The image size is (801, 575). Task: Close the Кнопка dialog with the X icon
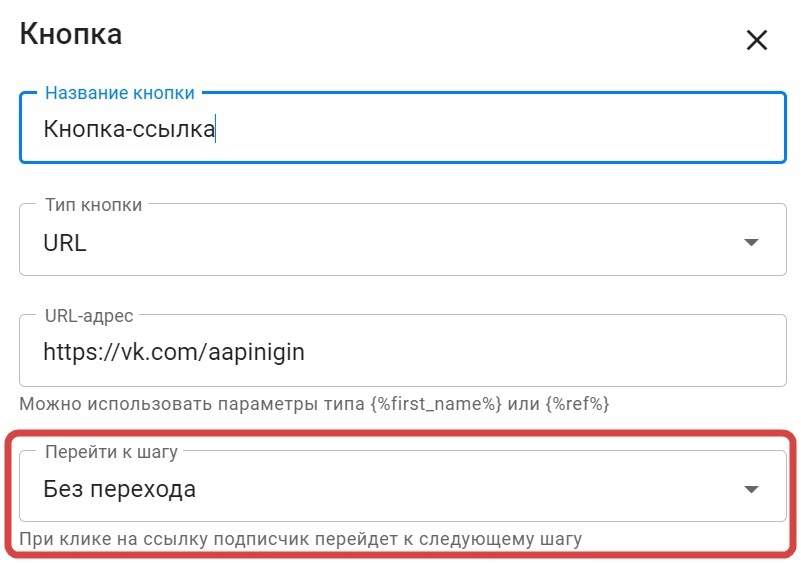756,40
